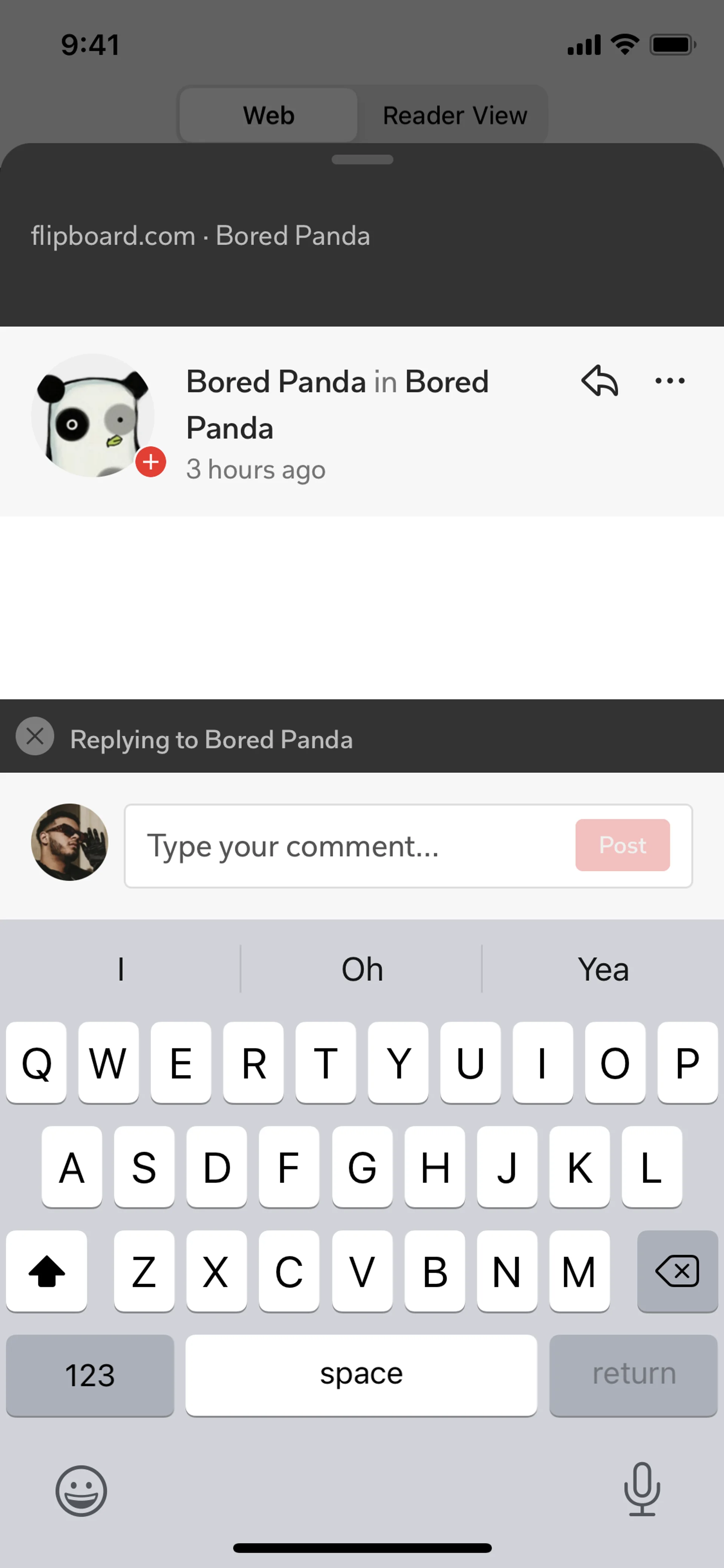The image size is (724, 1568).
Task: Switch to the 123 numeric keyboard
Action: pos(90,1376)
